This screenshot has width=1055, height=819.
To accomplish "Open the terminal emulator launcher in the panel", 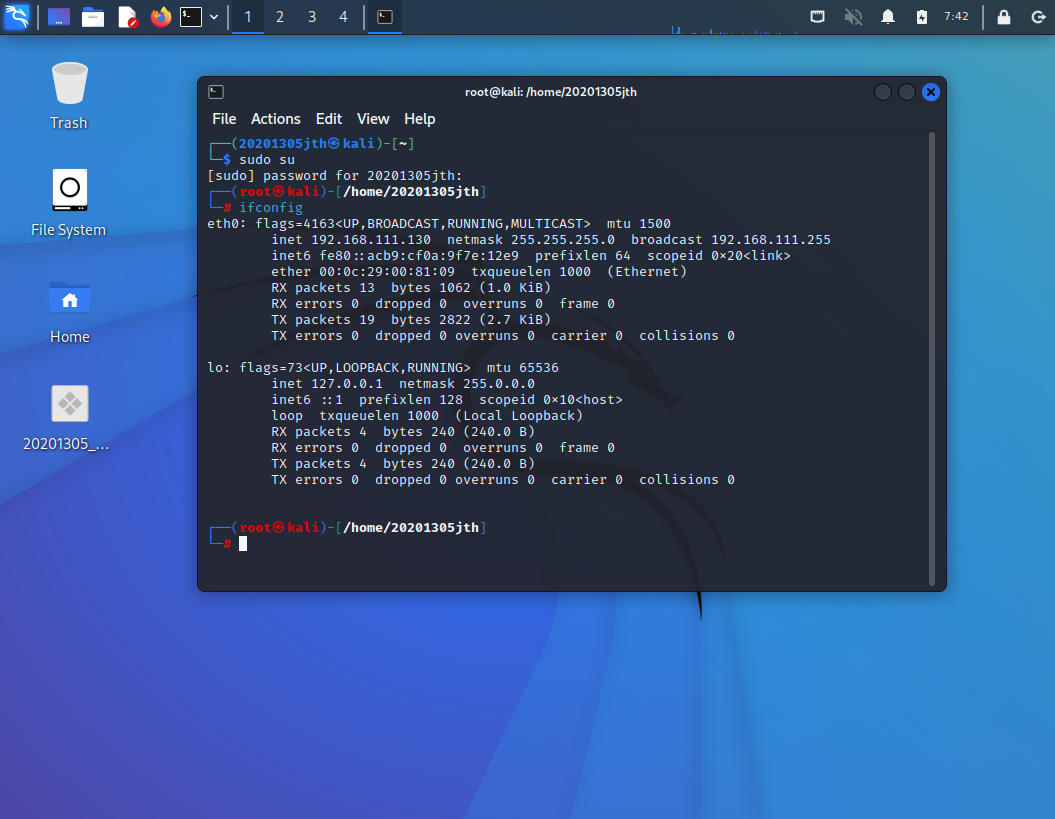I will coord(191,17).
